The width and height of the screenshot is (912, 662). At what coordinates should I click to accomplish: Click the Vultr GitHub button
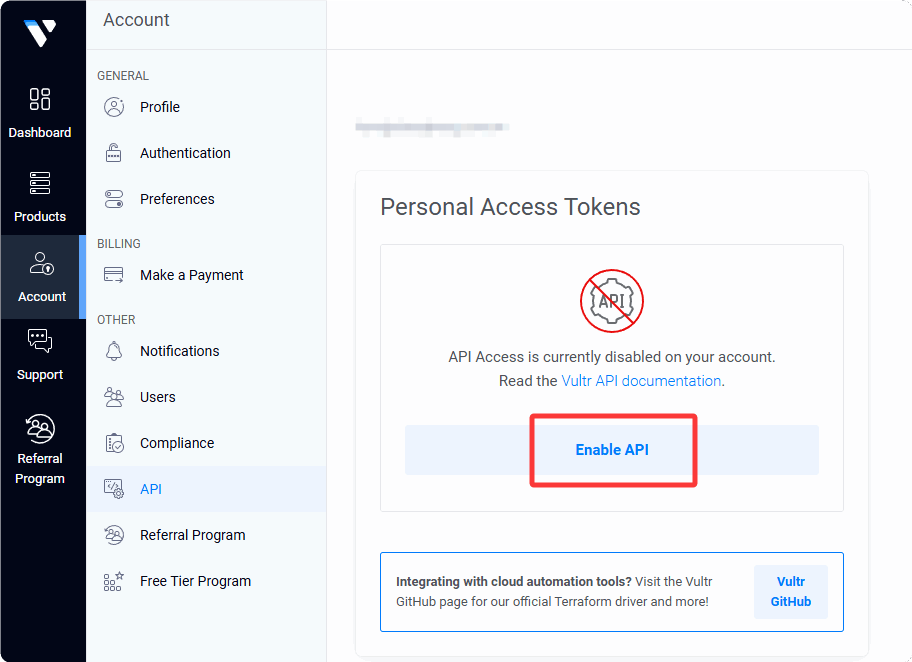pos(790,592)
